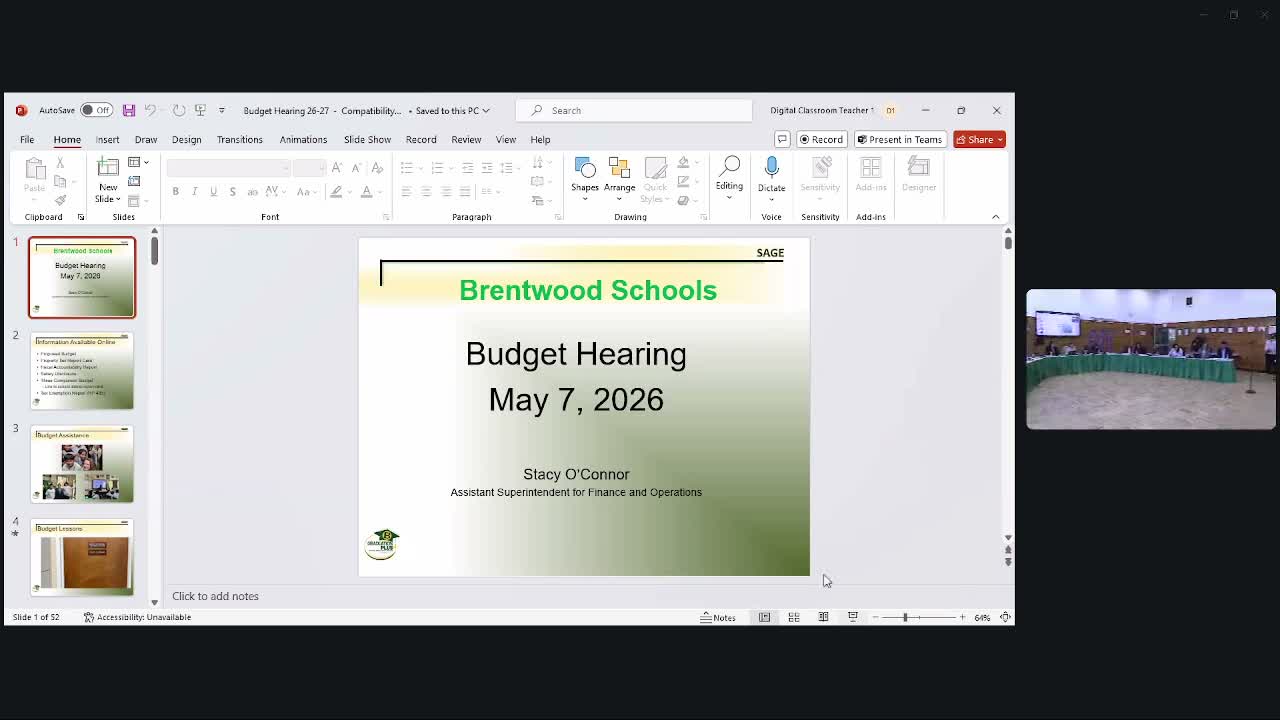Select slide 2 thumbnail 'Information Available Online'
The height and width of the screenshot is (720, 1280).
(82, 372)
